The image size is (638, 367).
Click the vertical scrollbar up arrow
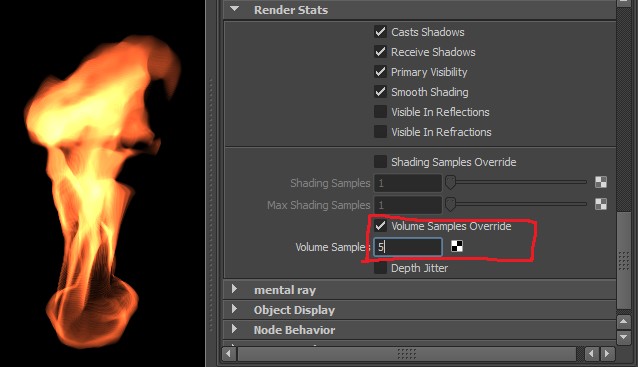624,322
